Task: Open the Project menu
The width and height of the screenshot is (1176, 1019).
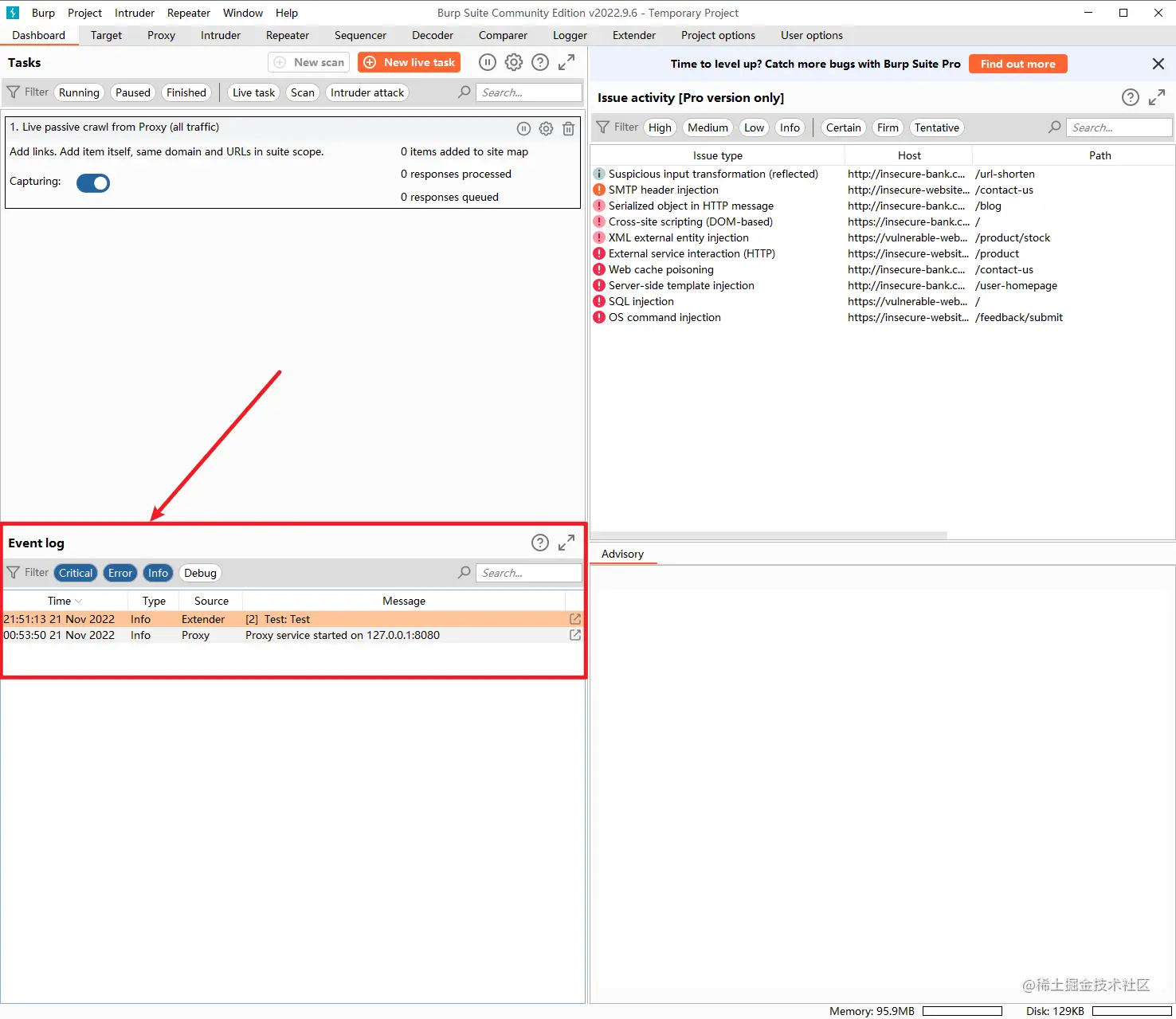Action: 84,13
